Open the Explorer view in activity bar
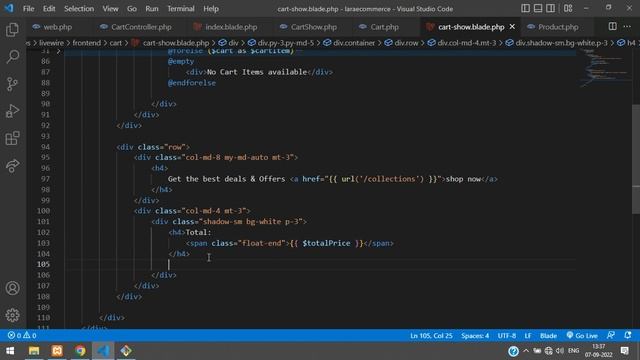Viewport: 640px width, 360px height. coord(13,29)
